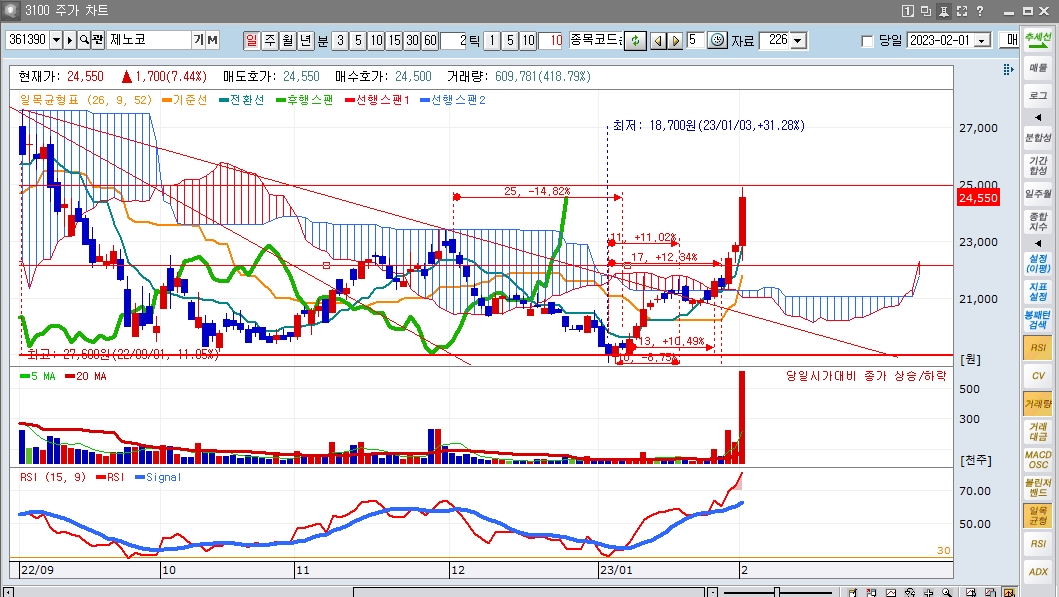Open the 2023-02-01 date picker dropdown
The width and height of the screenshot is (1059, 597).
click(x=981, y=41)
